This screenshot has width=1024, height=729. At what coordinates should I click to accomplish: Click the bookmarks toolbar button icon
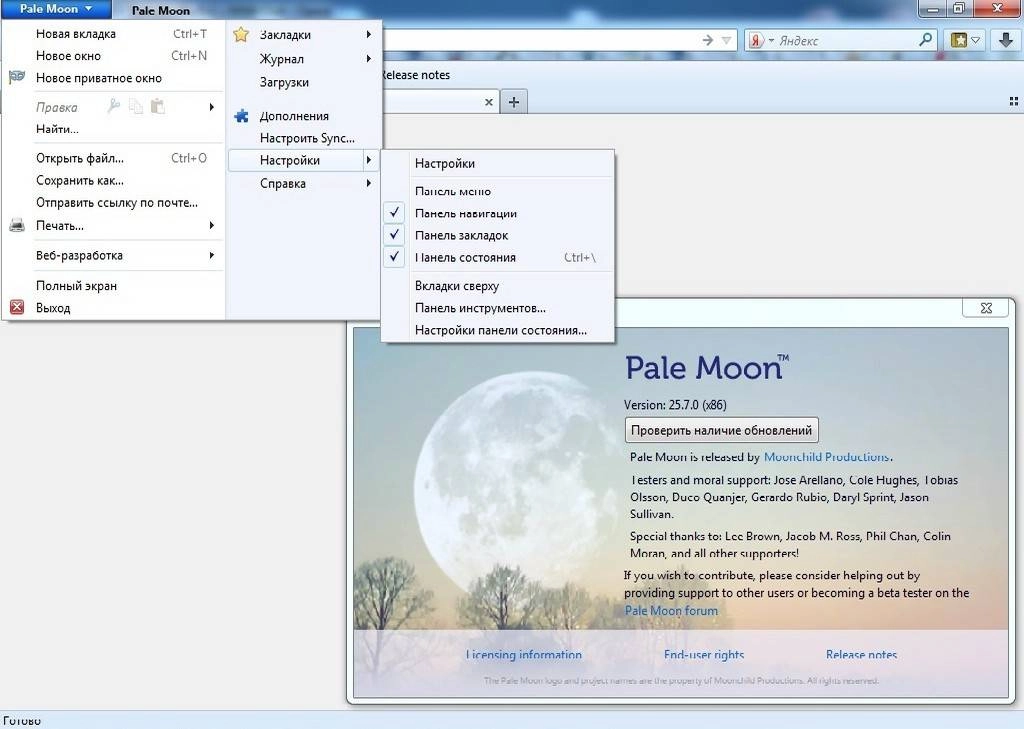(959, 40)
